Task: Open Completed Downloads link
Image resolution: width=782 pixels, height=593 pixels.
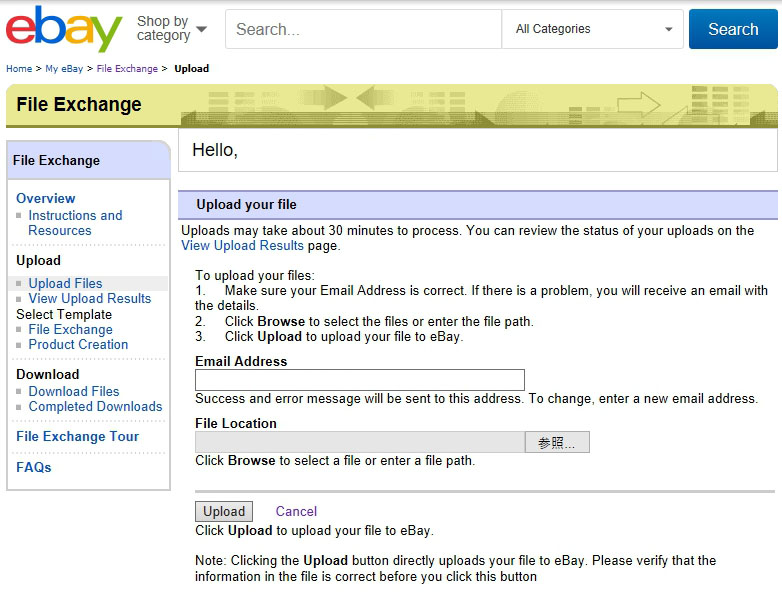Action: [x=95, y=406]
